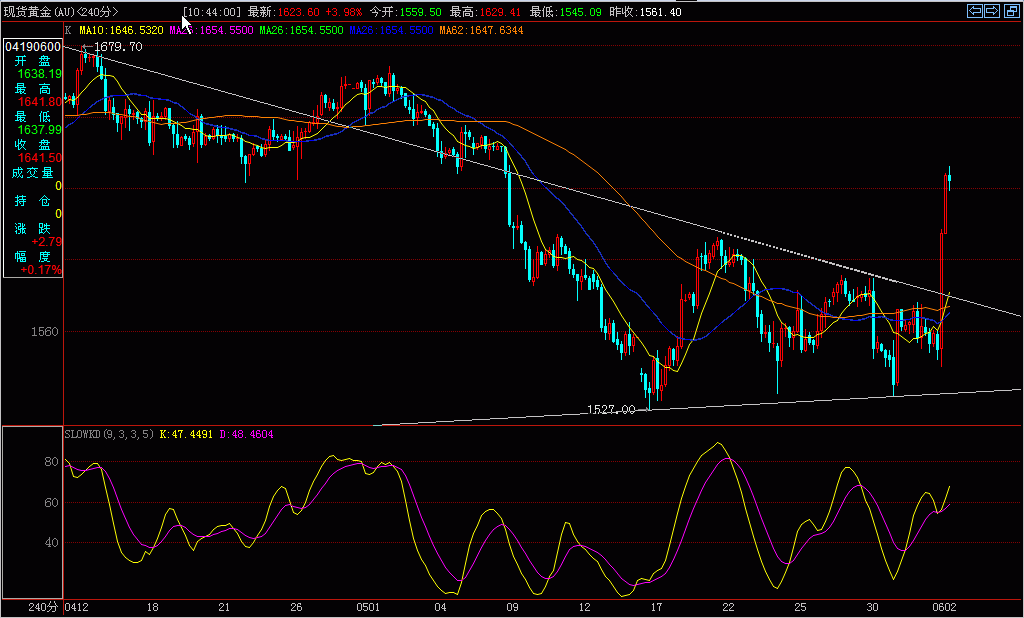Click the 1638.19 opening price value
Viewport: 1024px width, 618px height.
[40, 74]
